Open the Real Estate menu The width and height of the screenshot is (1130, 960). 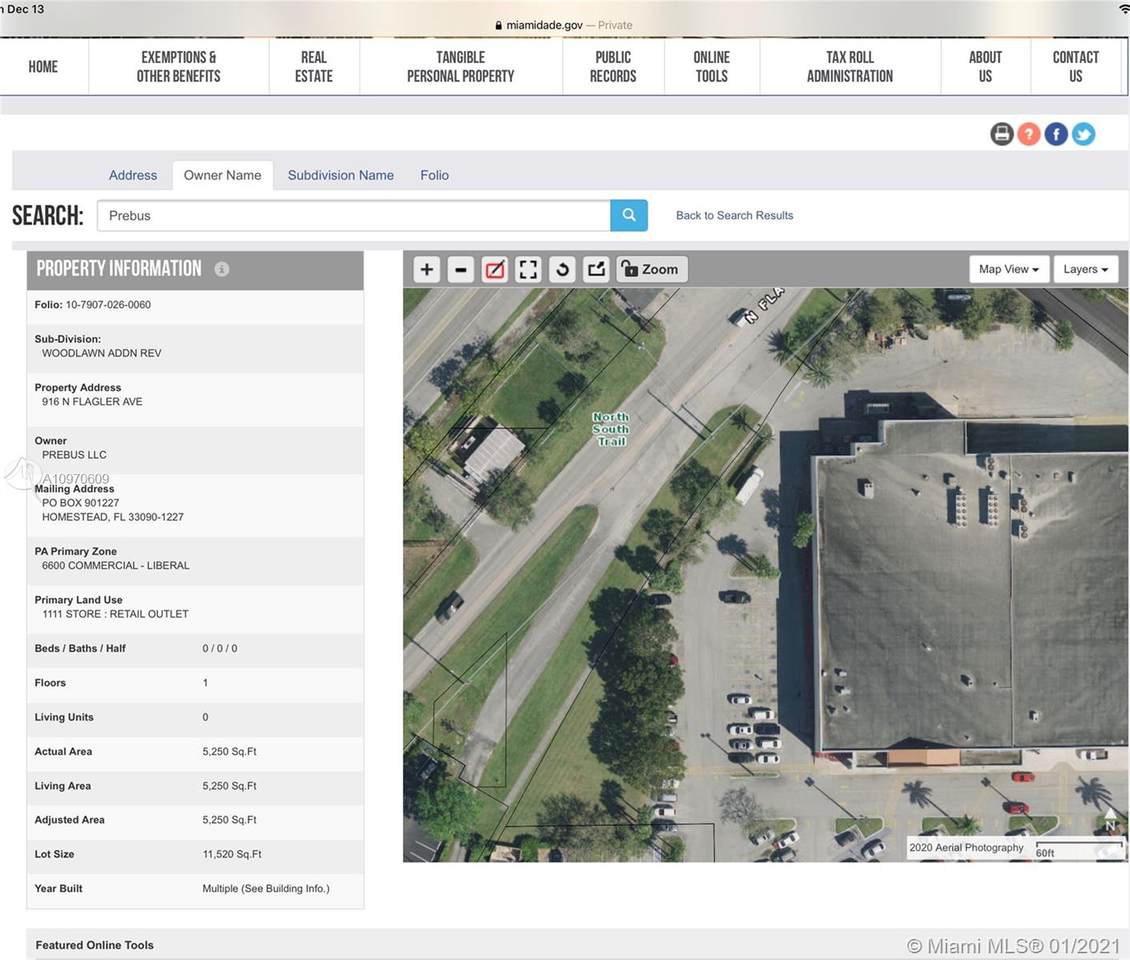tap(313, 67)
